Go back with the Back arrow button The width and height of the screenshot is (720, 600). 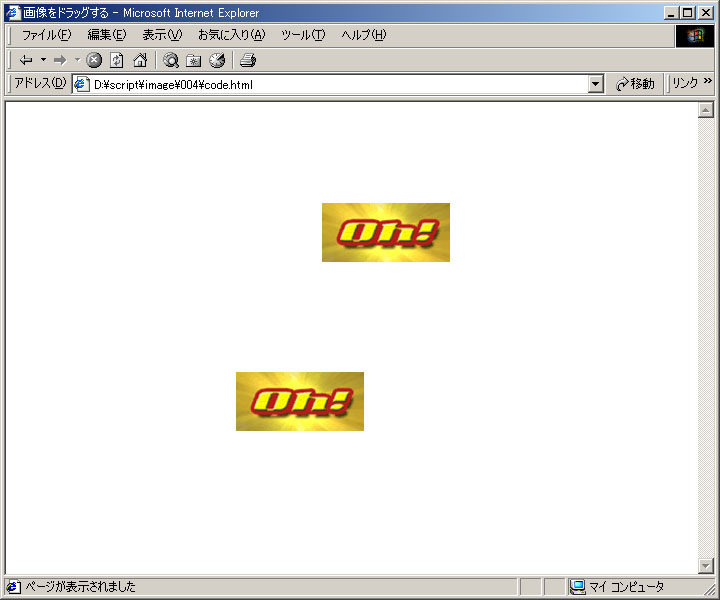click(26, 60)
